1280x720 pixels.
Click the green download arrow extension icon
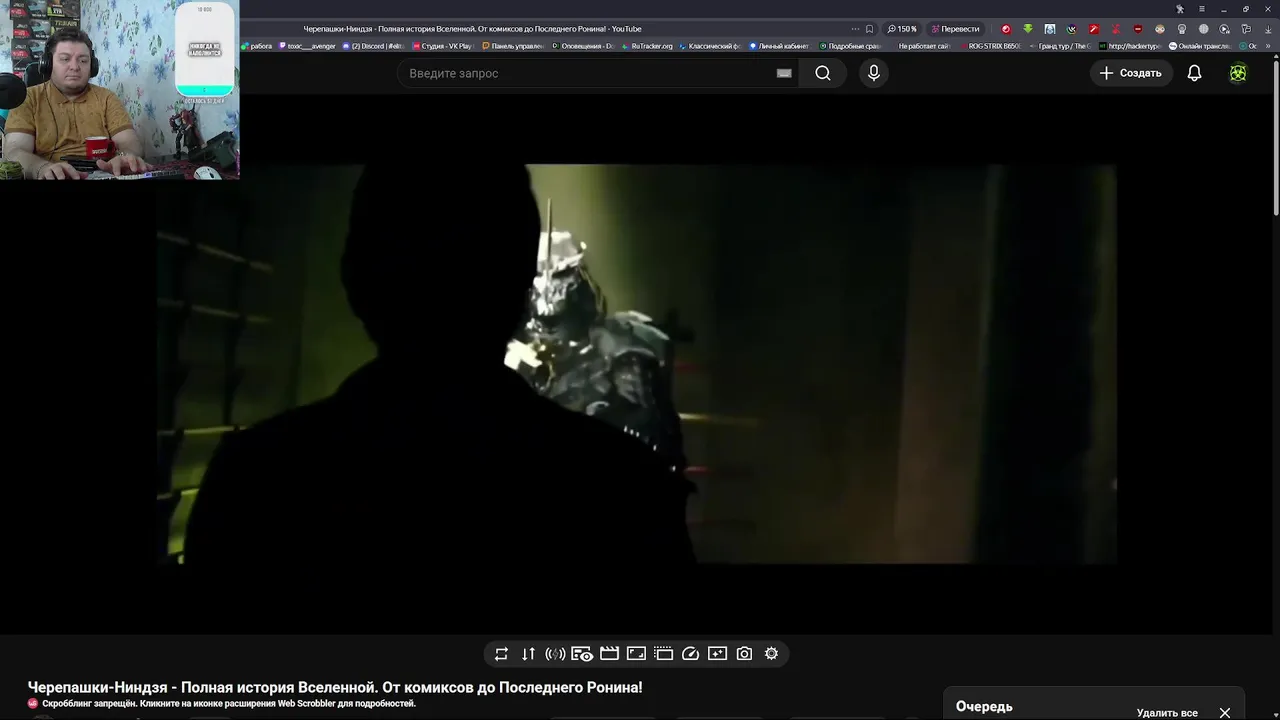(x=1027, y=29)
